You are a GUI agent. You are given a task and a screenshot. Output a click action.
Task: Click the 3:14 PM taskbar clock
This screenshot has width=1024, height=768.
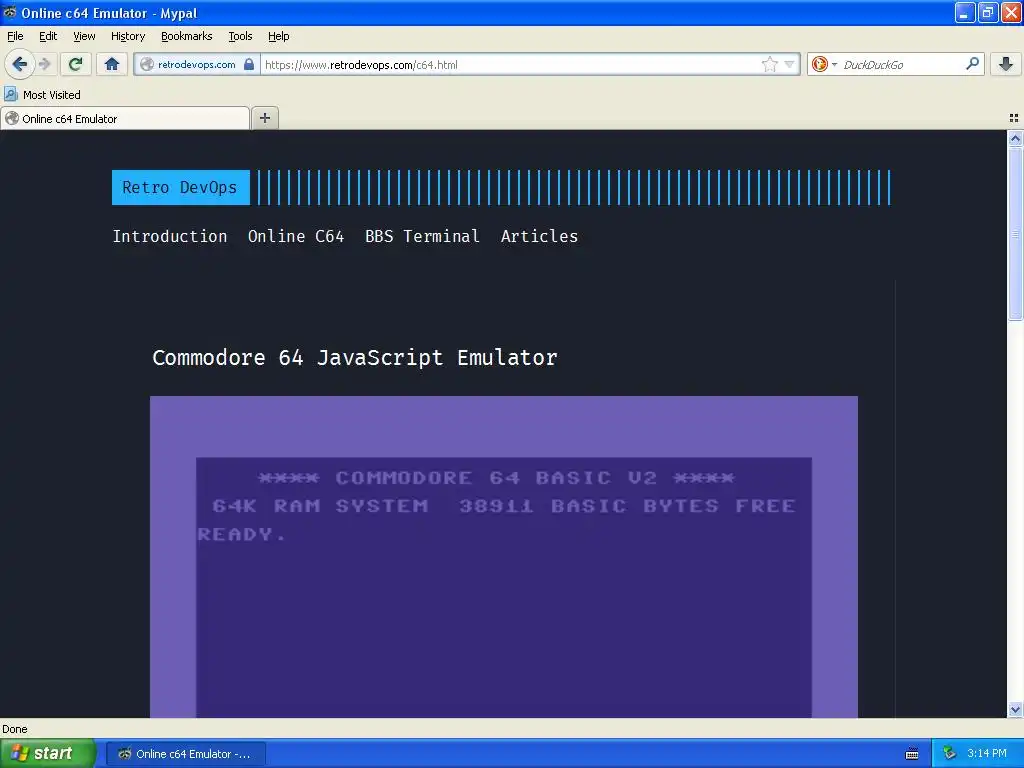pos(987,754)
